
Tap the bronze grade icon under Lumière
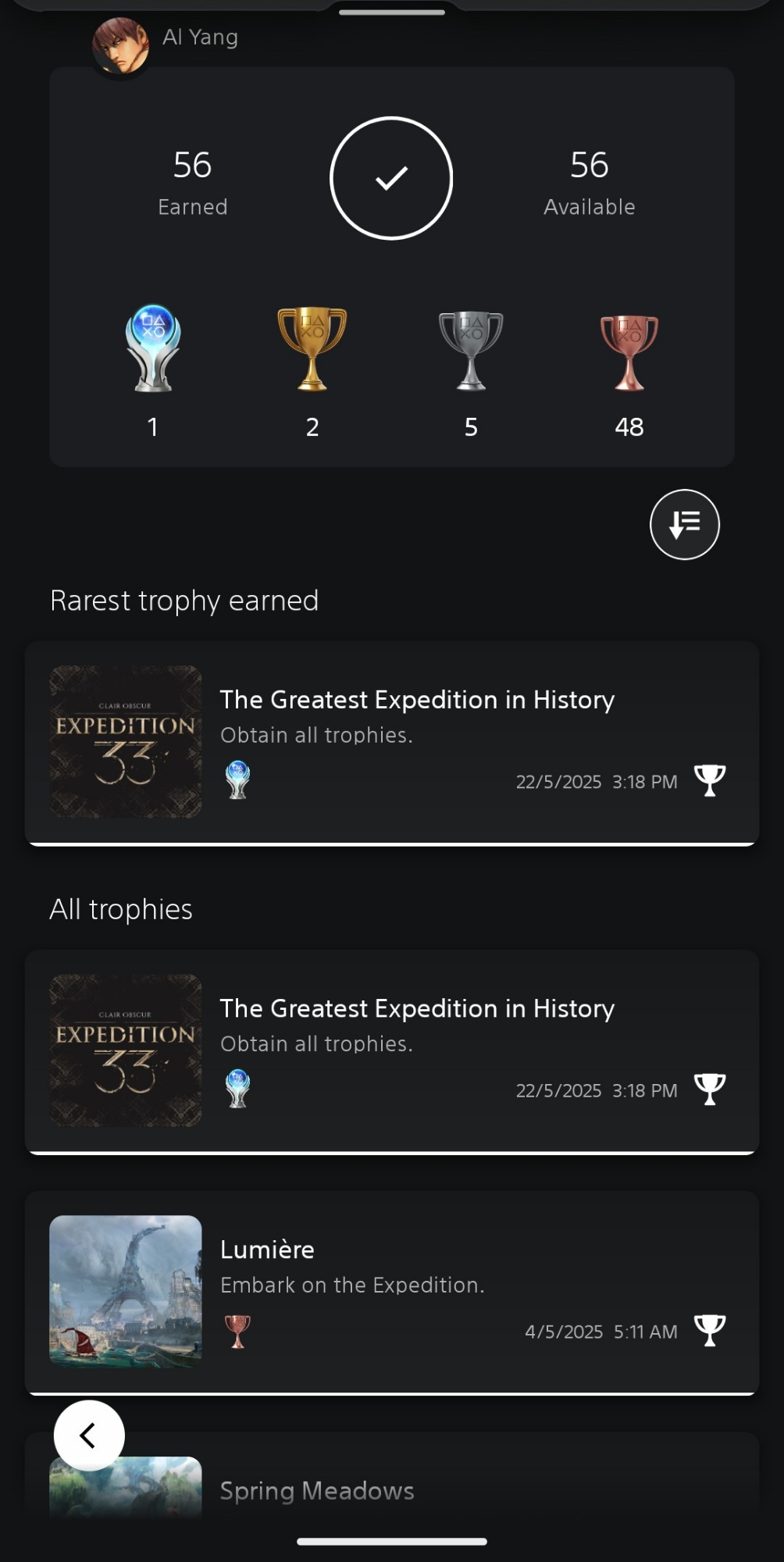(237, 1331)
